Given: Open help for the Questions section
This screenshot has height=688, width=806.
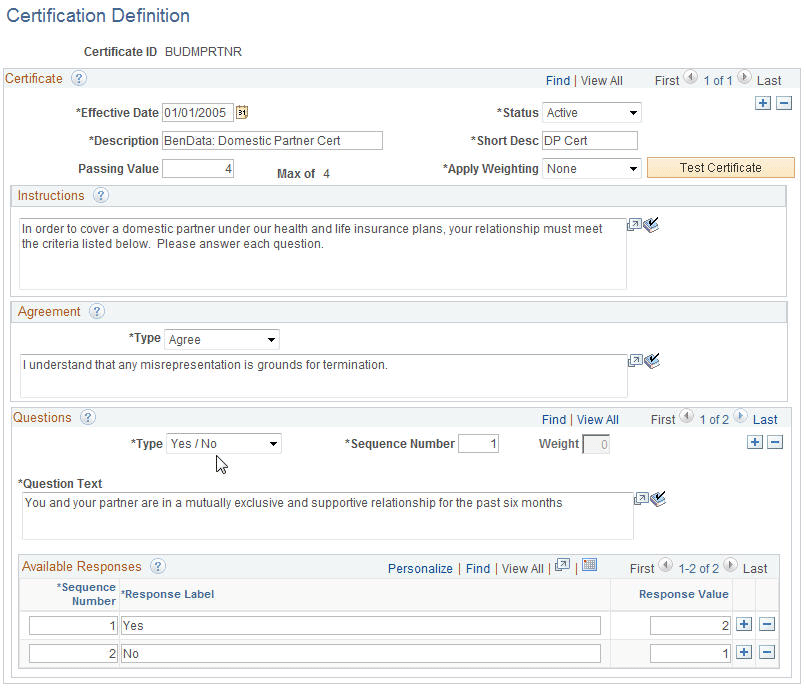Looking at the screenshot, I should [87, 417].
